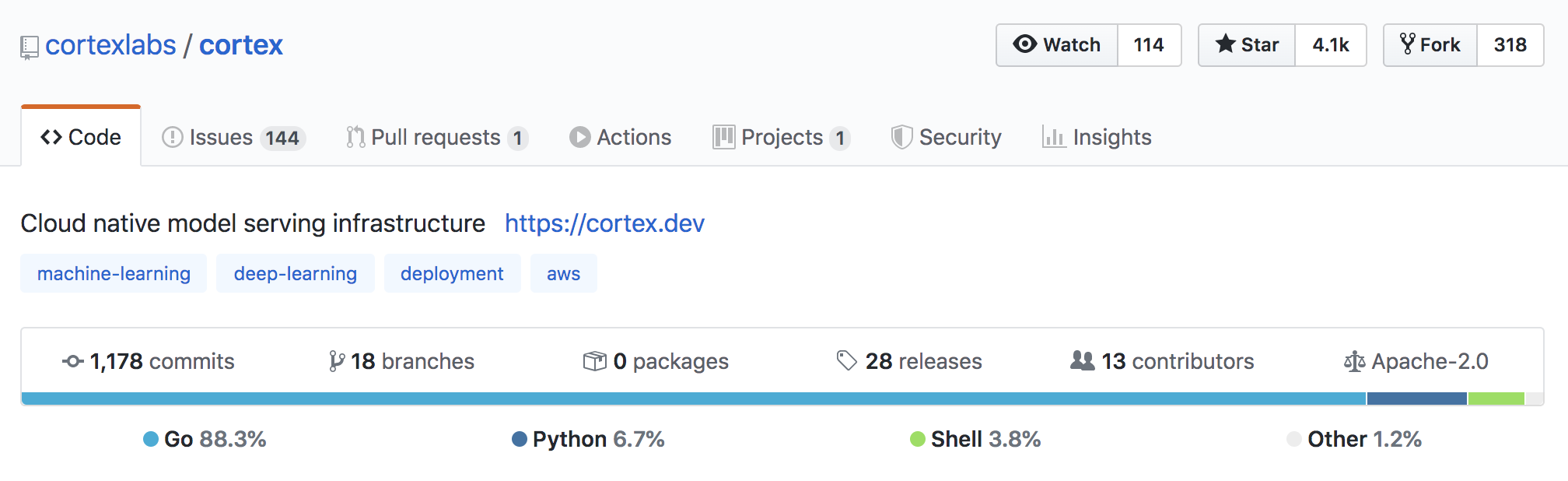View the 28 releases
1568x481 pixels.
[x=909, y=361]
